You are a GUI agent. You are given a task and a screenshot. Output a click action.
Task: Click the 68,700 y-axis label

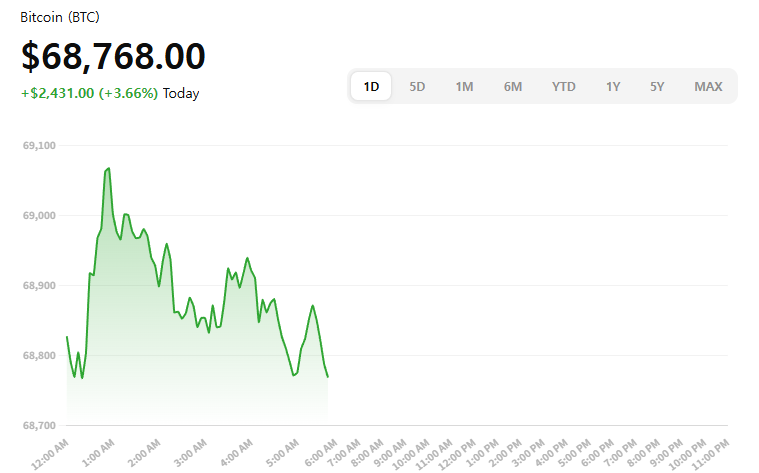[38, 426]
